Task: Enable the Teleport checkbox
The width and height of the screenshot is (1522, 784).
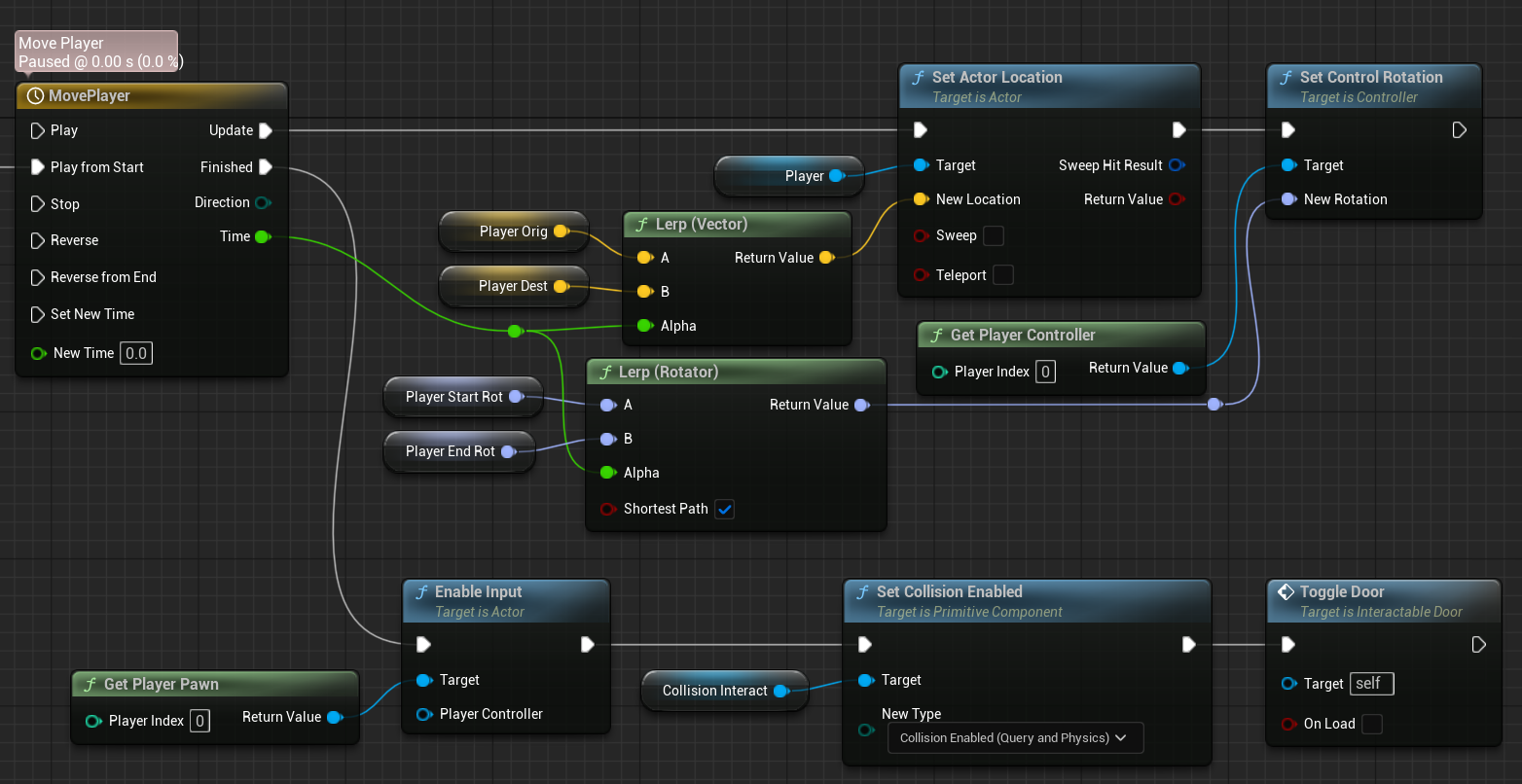Action: (x=1003, y=275)
